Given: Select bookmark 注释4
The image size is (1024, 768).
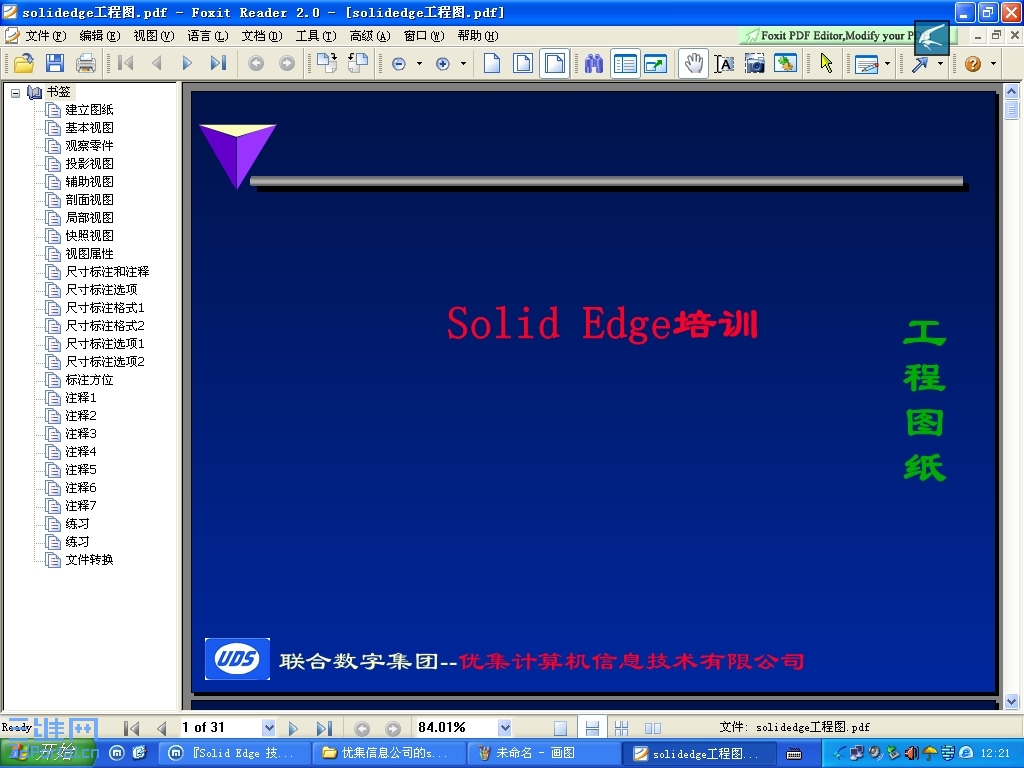Looking at the screenshot, I should click(80, 452).
